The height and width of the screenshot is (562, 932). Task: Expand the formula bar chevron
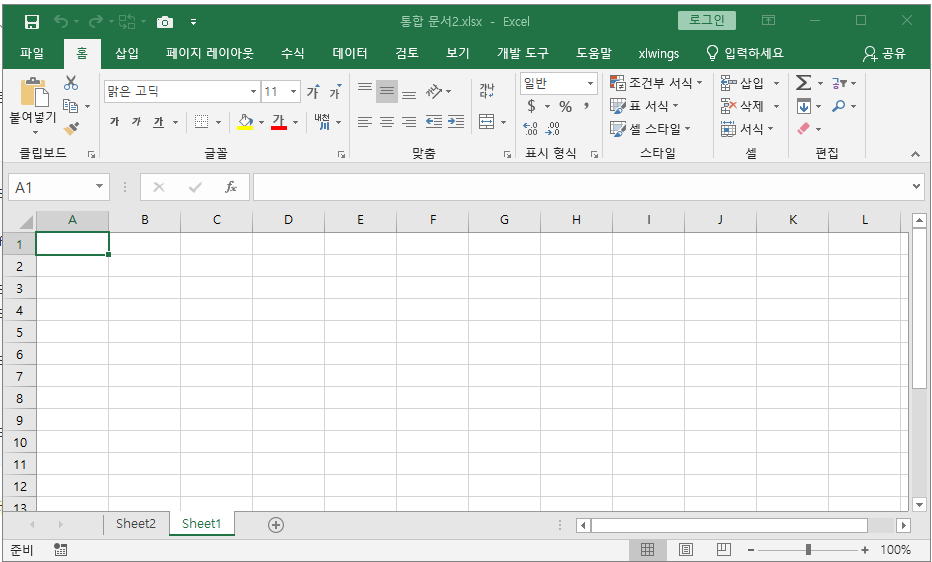coord(916,187)
